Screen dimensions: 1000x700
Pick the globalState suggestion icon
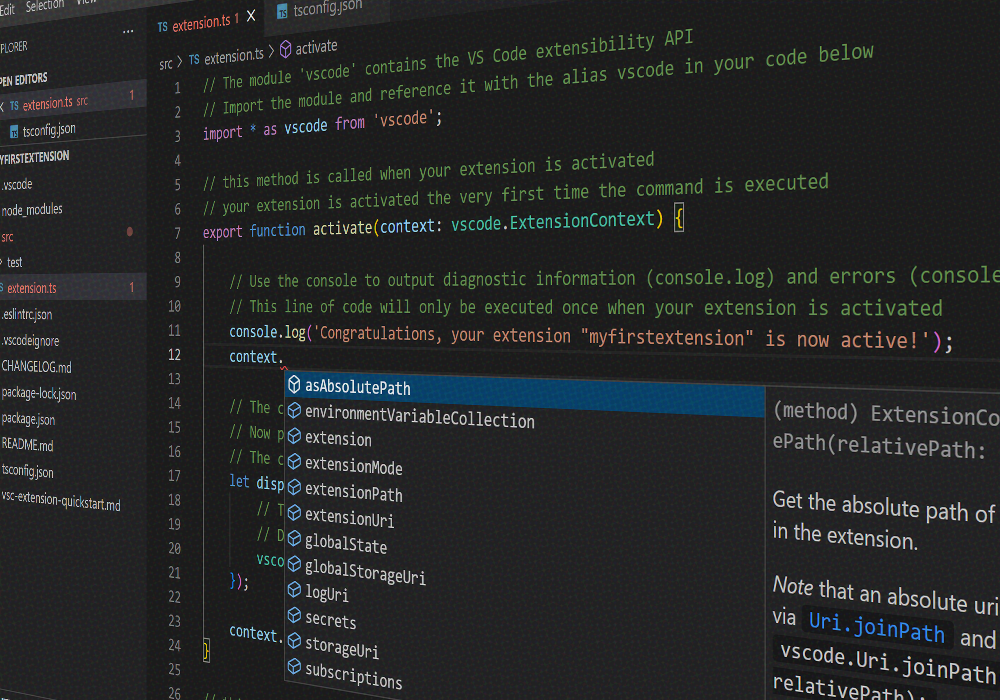294,539
